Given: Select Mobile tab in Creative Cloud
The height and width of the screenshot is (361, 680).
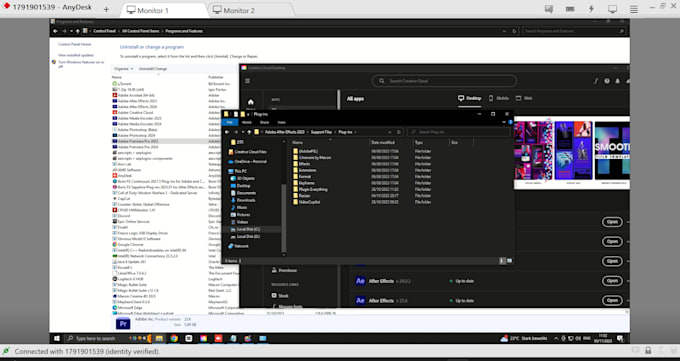Looking at the screenshot, I should (x=499, y=98).
